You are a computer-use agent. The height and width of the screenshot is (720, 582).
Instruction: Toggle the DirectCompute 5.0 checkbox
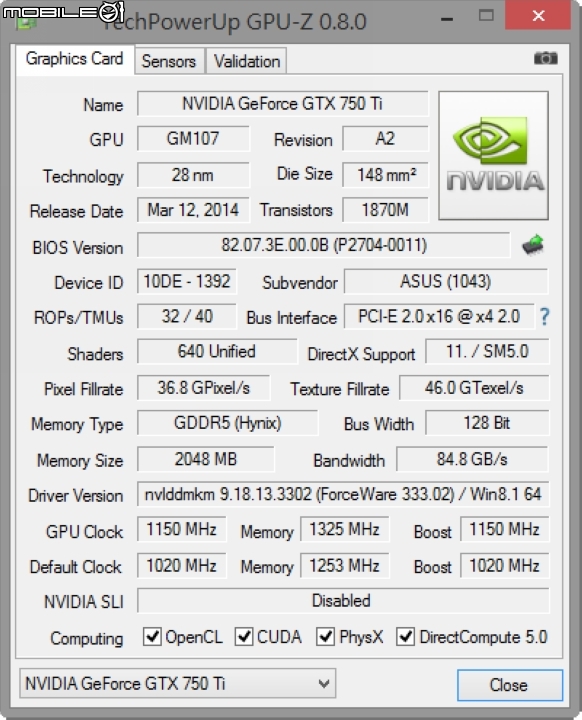[x=406, y=637]
